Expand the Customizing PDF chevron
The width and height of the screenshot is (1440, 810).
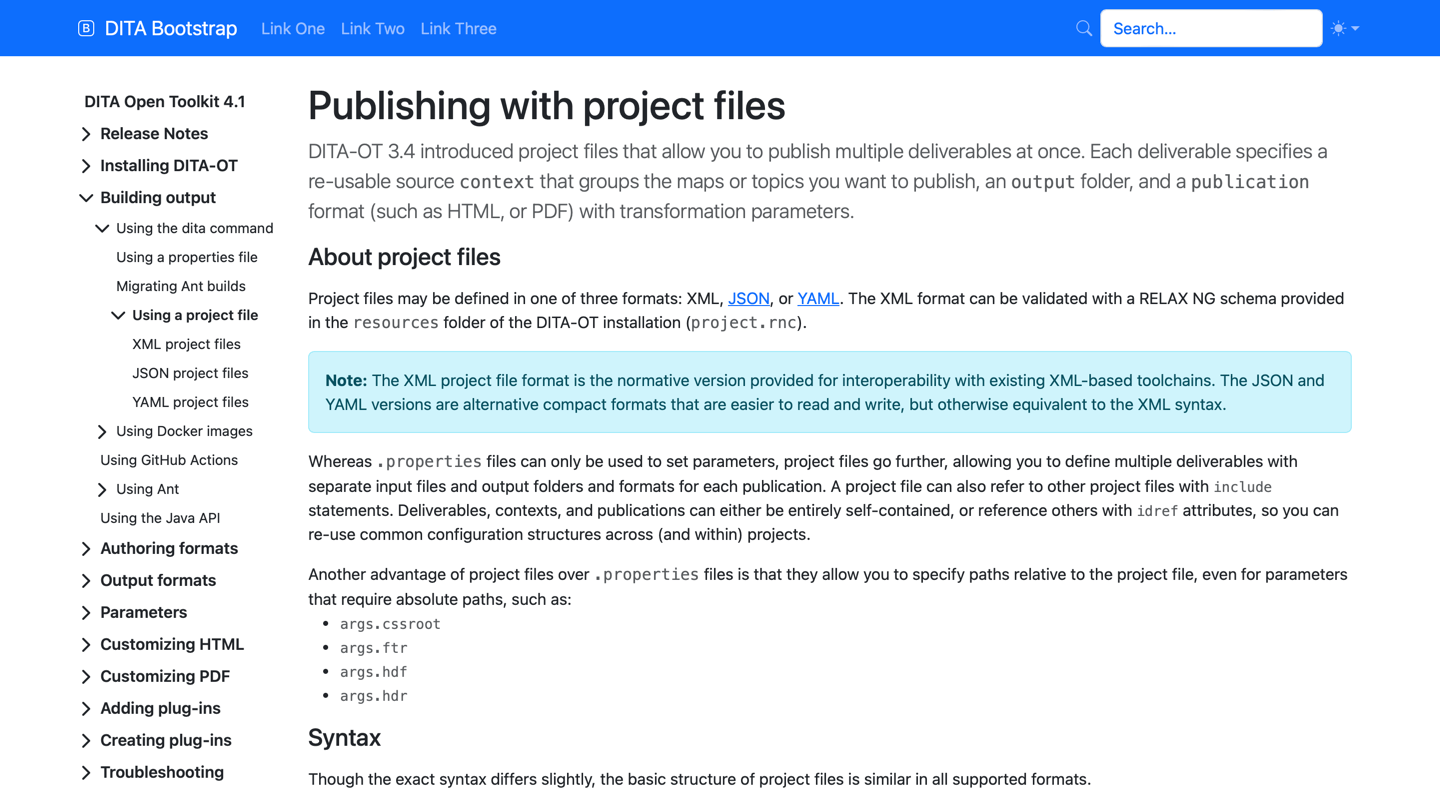[86, 677]
